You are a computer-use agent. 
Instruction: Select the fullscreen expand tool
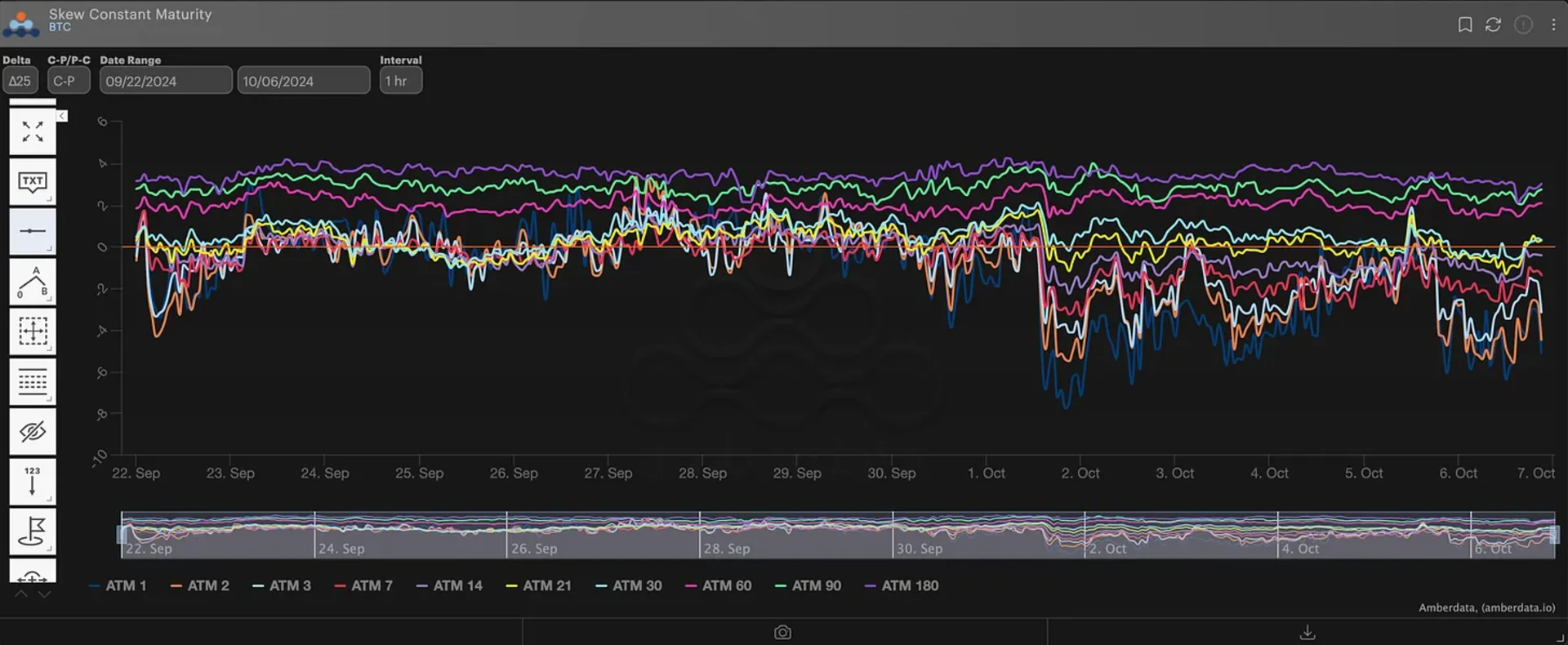[33, 131]
